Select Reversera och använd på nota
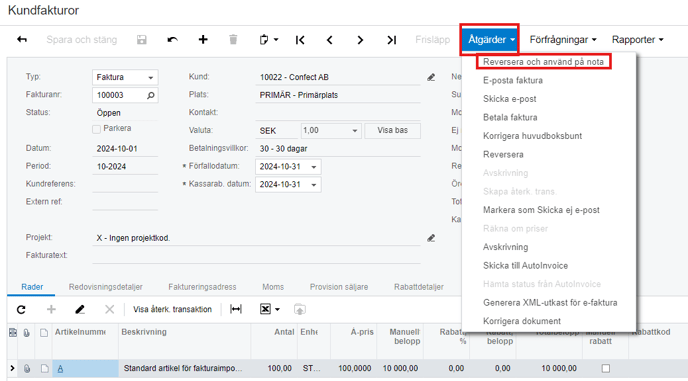Image resolution: width=688 pixels, height=381 pixels. pyautogui.click(x=543, y=62)
